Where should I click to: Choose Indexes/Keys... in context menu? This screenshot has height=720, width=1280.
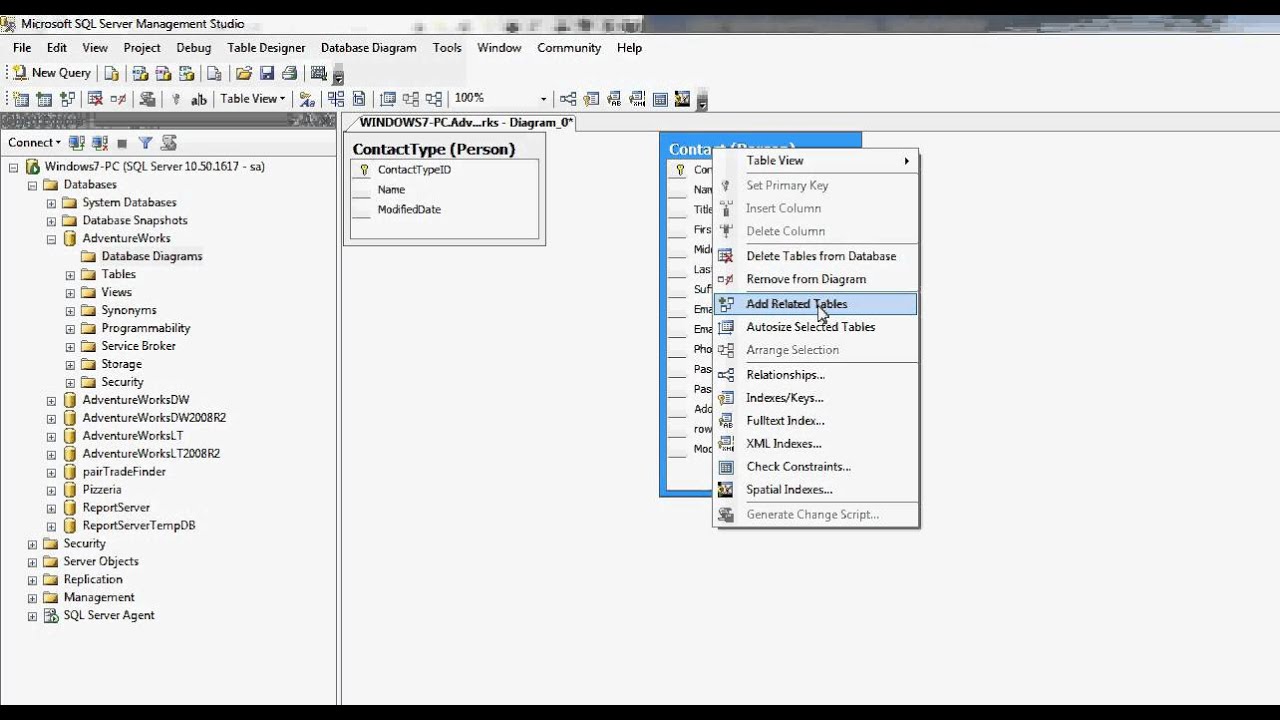pyautogui.click(x=816, y=398)
